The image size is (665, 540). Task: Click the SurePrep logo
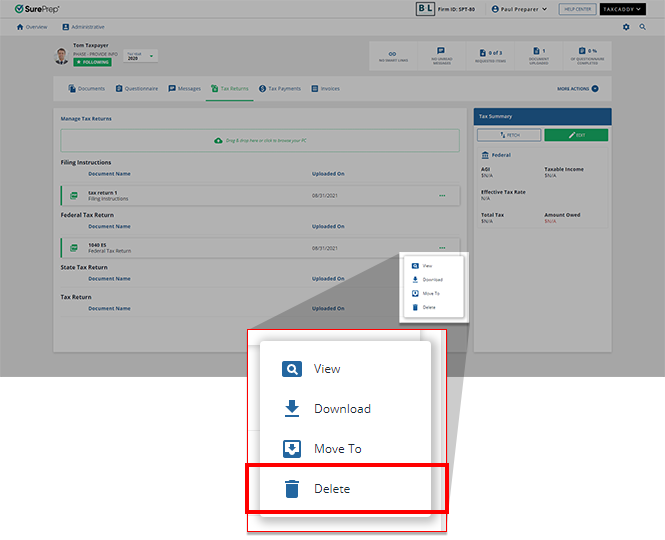(x=37, y=9)
